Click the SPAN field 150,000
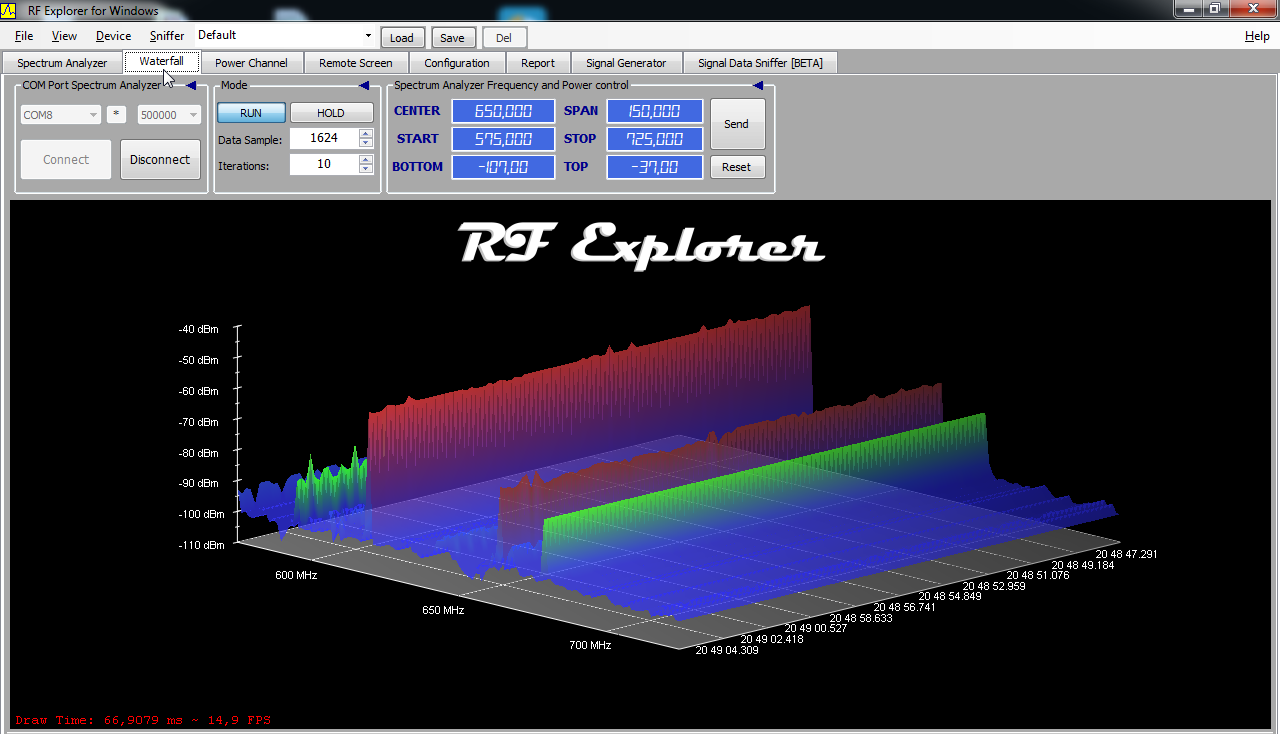1280x734 pixels. [x=655, y=111]
